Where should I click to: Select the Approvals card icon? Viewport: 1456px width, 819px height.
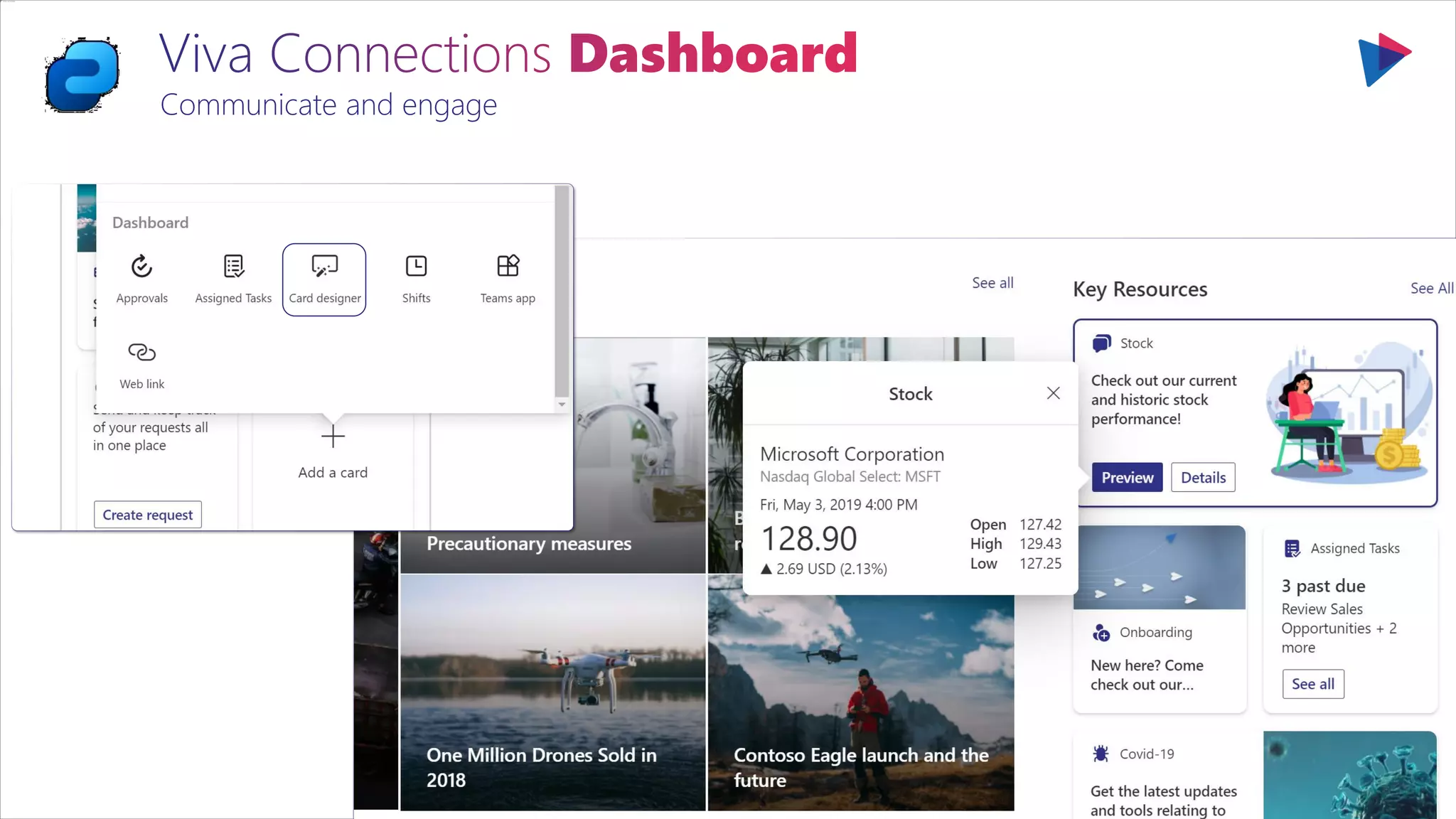(141, 267)
